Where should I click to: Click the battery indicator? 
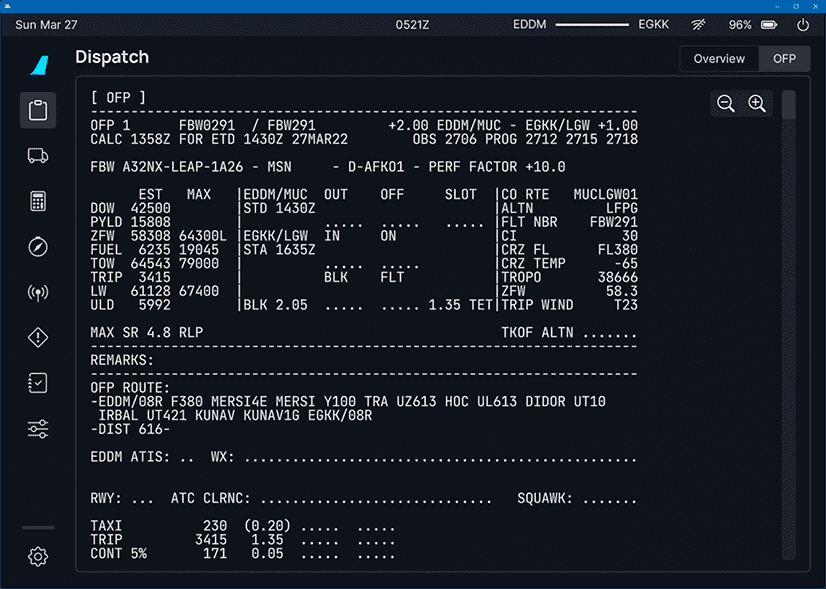tap(767, 24)
